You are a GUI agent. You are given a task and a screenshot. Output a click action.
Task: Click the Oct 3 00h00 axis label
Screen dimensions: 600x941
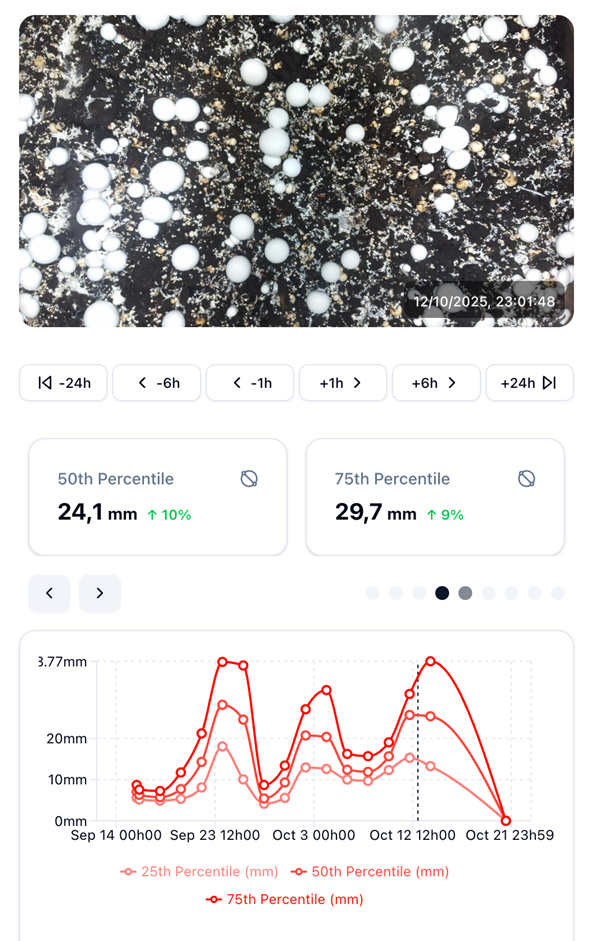314,835
